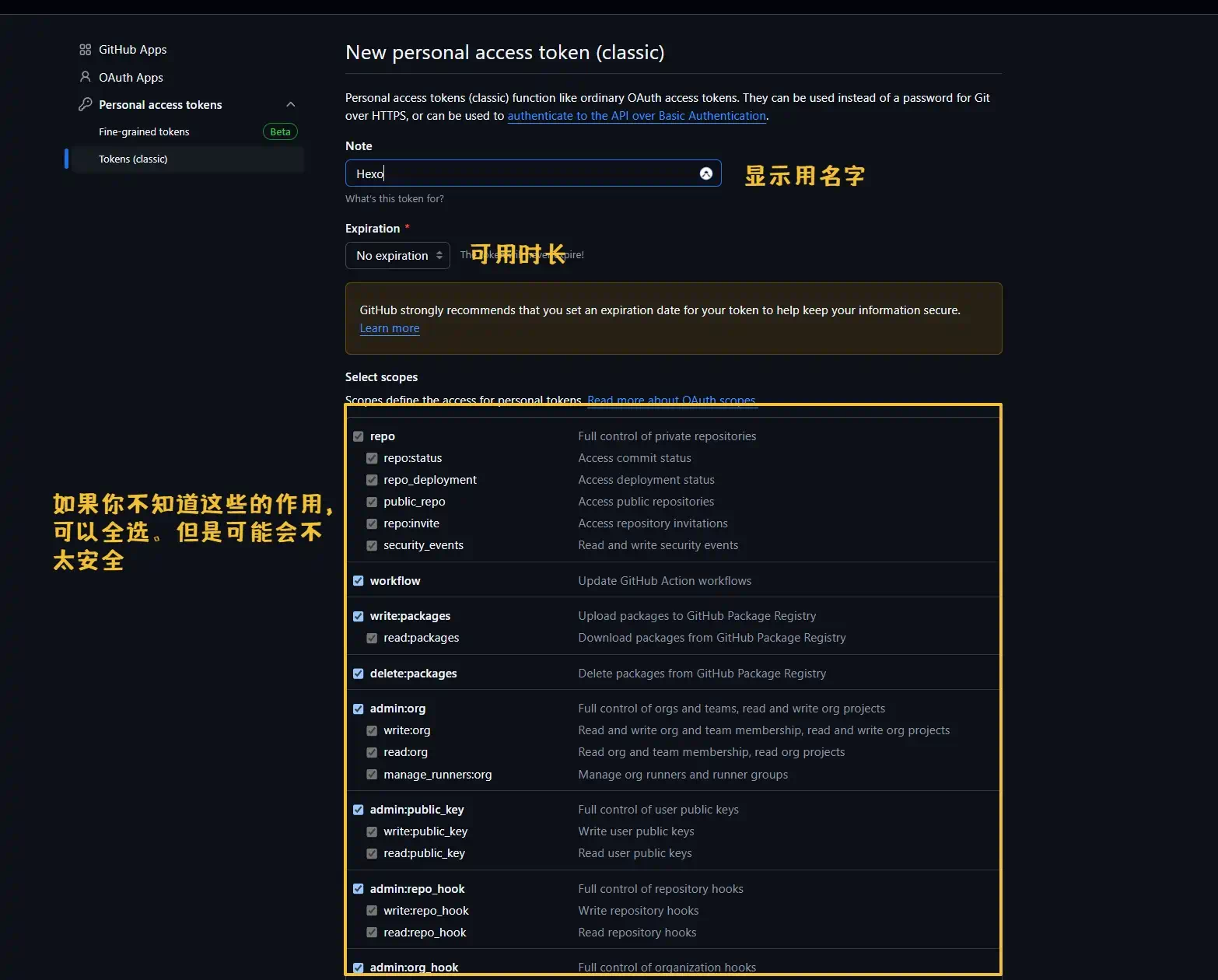The width and height of the screenshot is (1218, 980).
Task: Toggle the workflow scope checkbox
Action: (x=358, y=581)
